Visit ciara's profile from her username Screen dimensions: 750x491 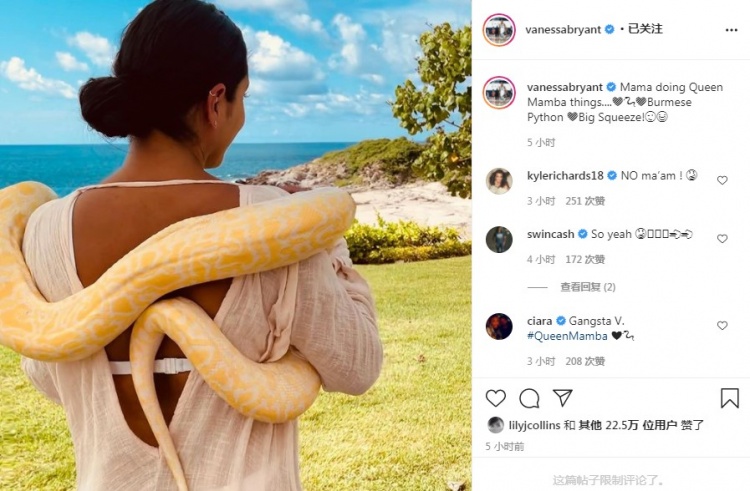(540, 321)
